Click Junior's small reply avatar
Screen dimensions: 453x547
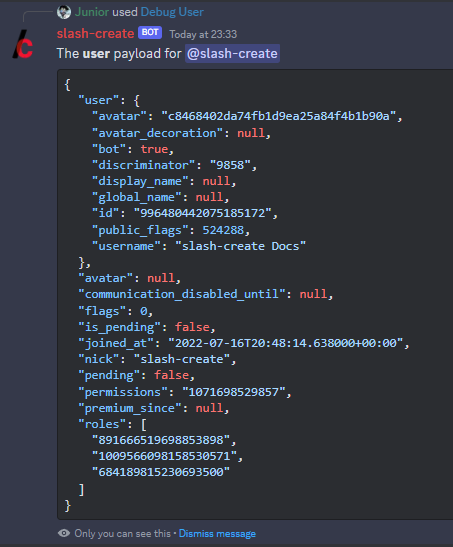pyautogui.click(x=64, y=12)
